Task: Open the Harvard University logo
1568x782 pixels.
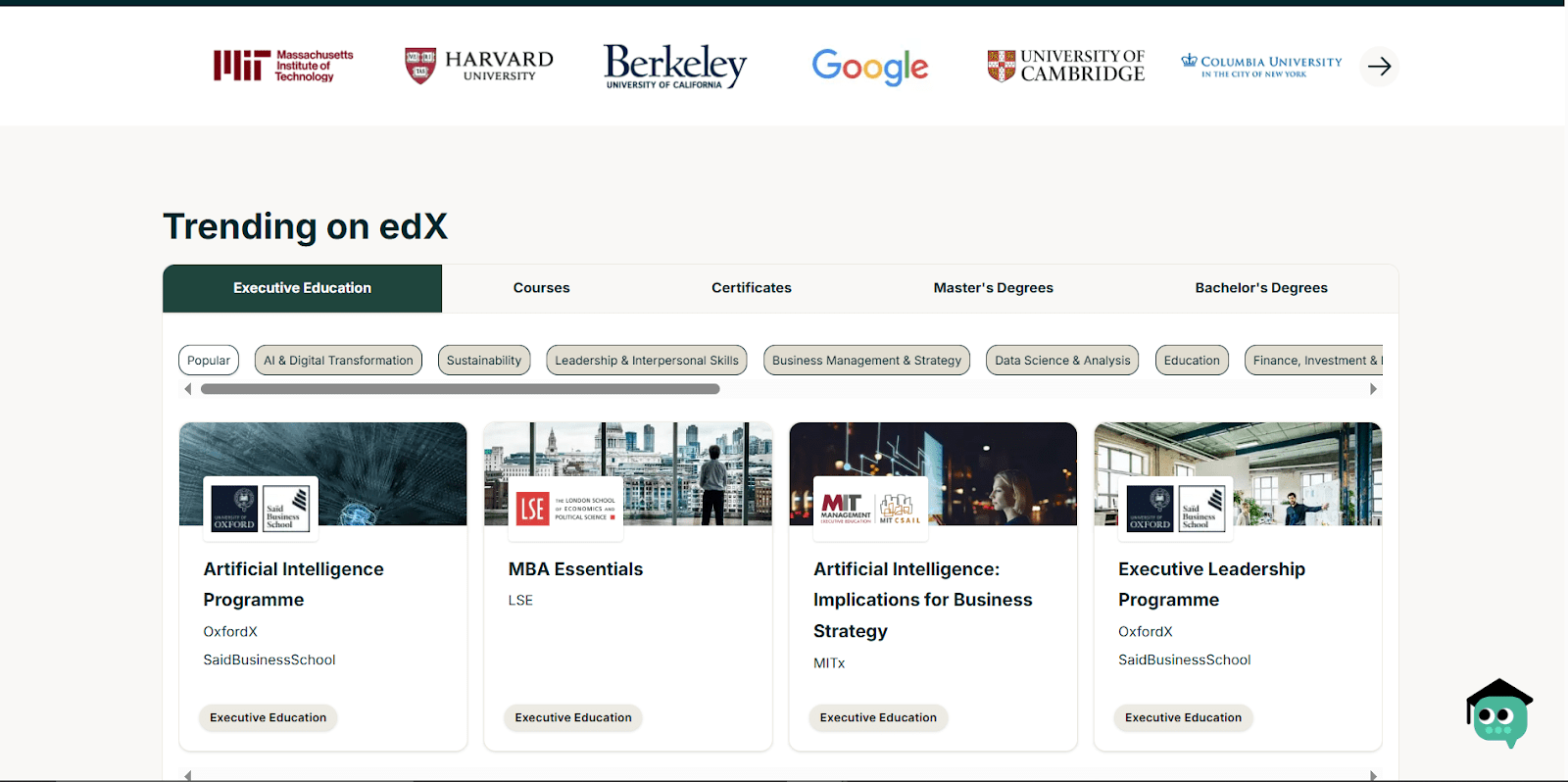Action: (479, 66)
